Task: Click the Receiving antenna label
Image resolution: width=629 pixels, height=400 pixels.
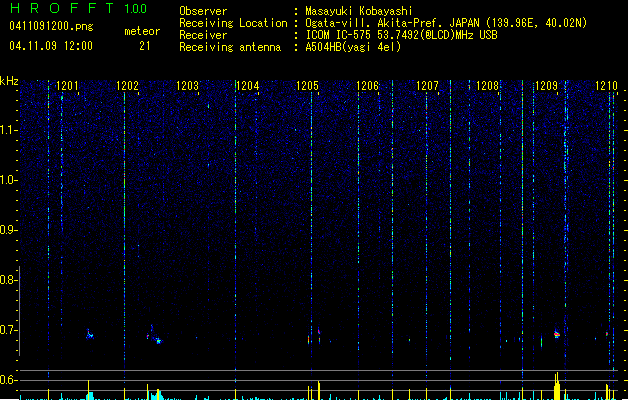Action: tap(230, 47)
